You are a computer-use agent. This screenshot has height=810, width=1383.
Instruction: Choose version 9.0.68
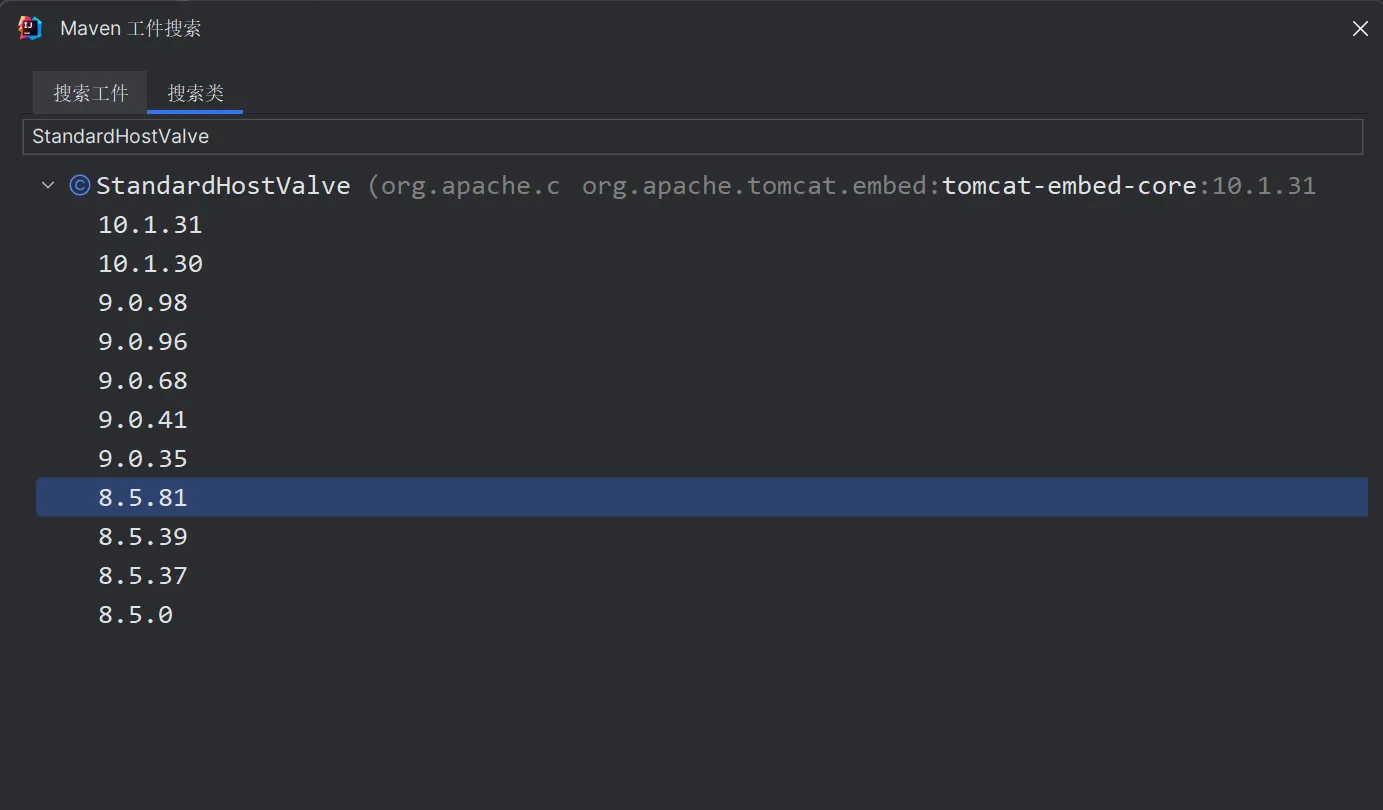143,381
